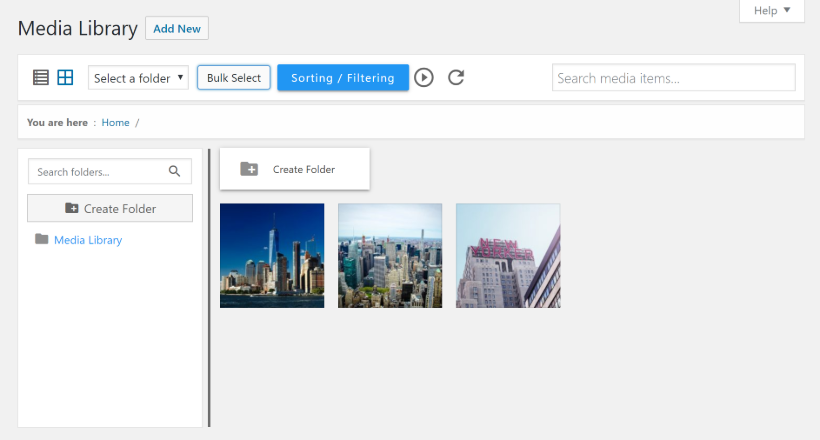Go to Home breadcrumb link

pos(116,122)
